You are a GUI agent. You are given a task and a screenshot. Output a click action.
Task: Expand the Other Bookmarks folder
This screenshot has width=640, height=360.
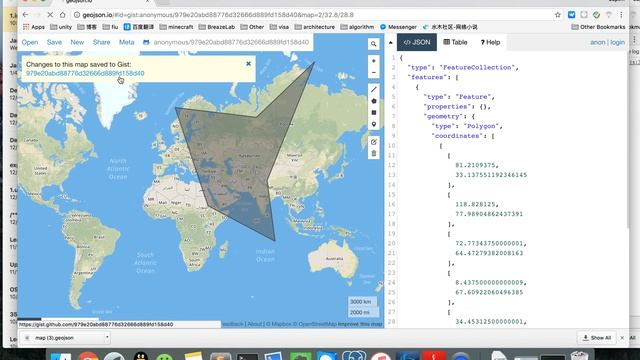click(x=598, y=27)
